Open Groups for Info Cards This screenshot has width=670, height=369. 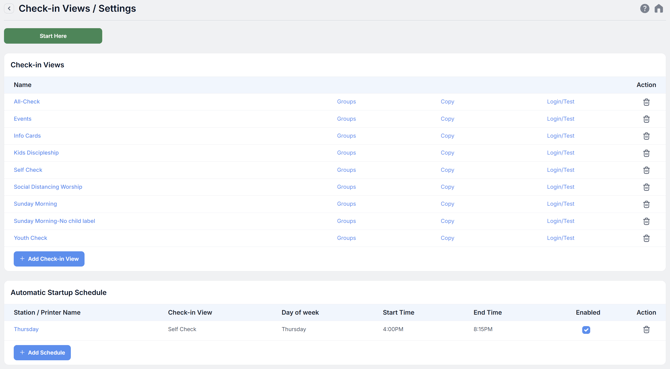[346, 136]
